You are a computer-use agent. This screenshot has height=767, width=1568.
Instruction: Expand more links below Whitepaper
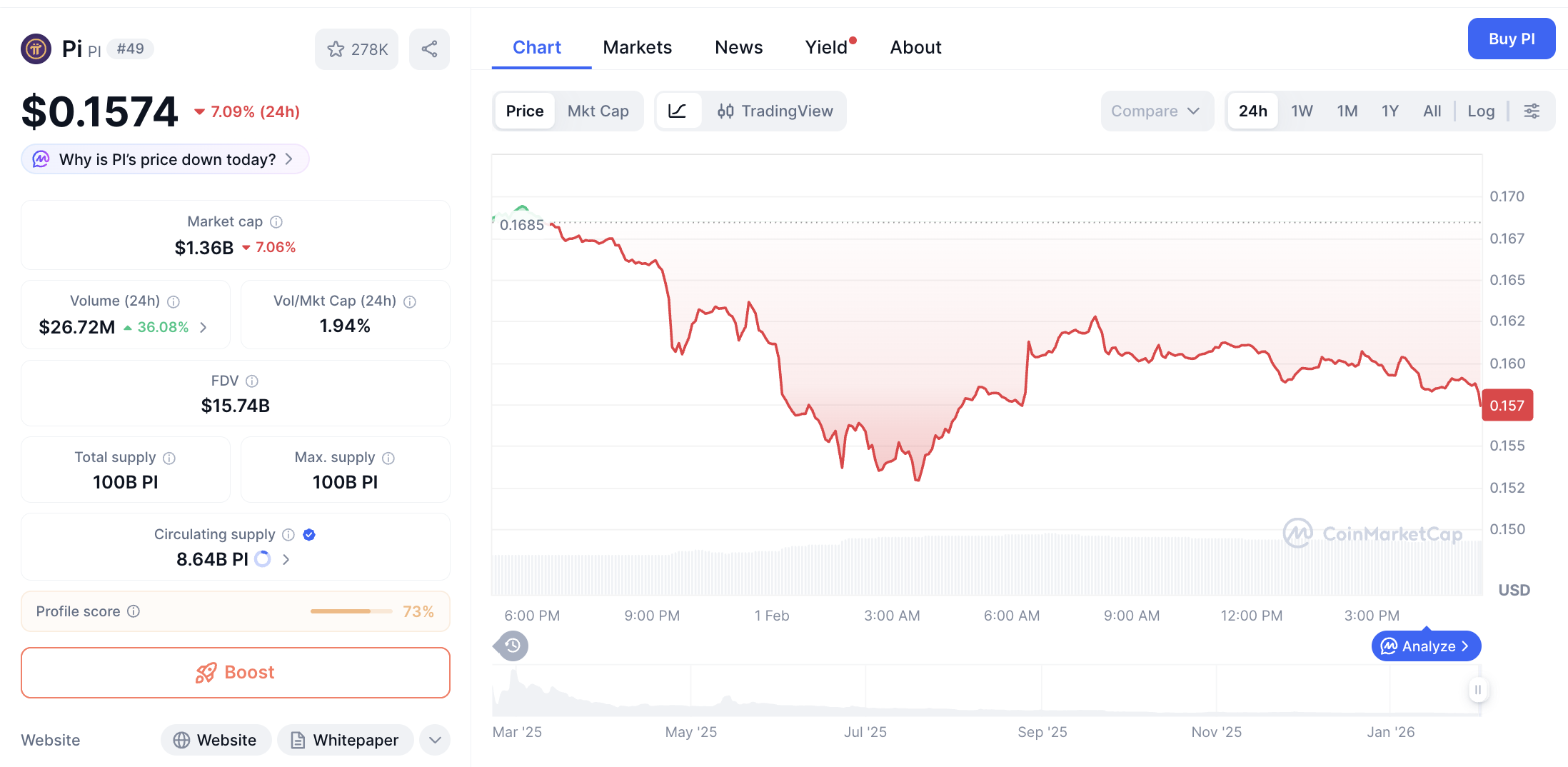pos(434,740)
